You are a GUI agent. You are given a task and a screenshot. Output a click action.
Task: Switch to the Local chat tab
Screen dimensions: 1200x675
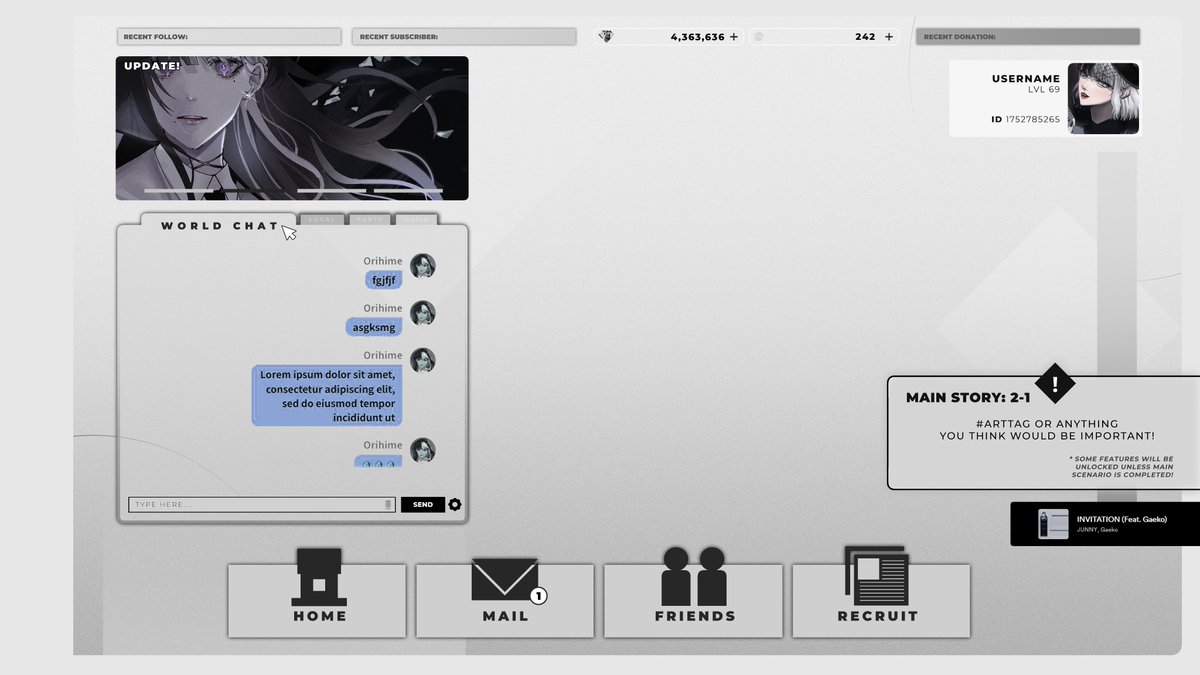click(321, 219)
